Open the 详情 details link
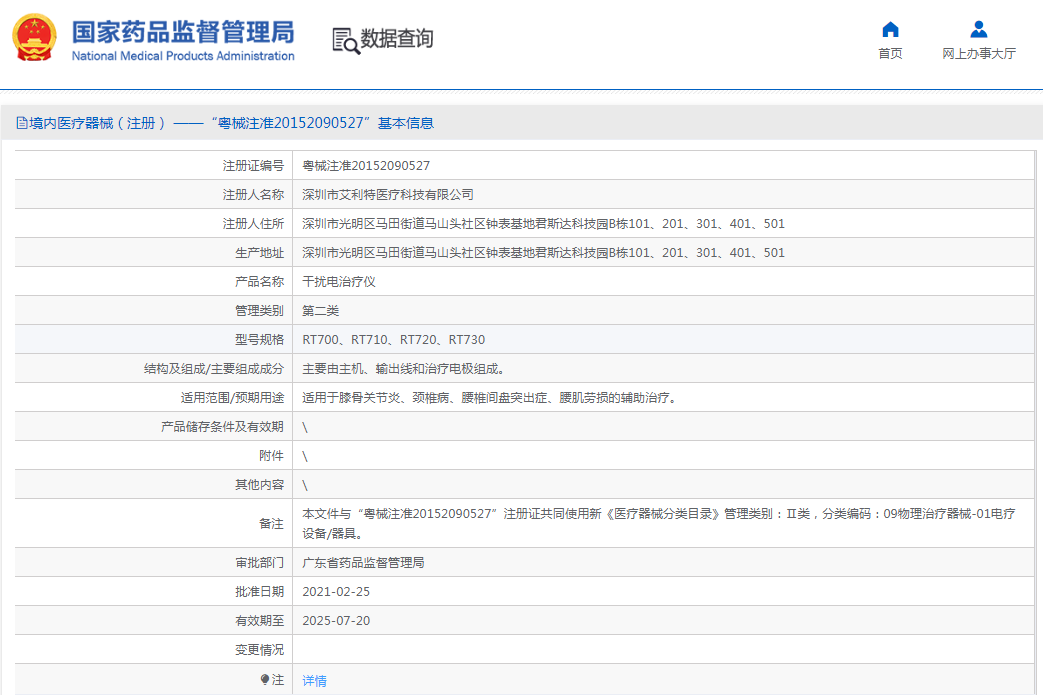 (314, 681)
